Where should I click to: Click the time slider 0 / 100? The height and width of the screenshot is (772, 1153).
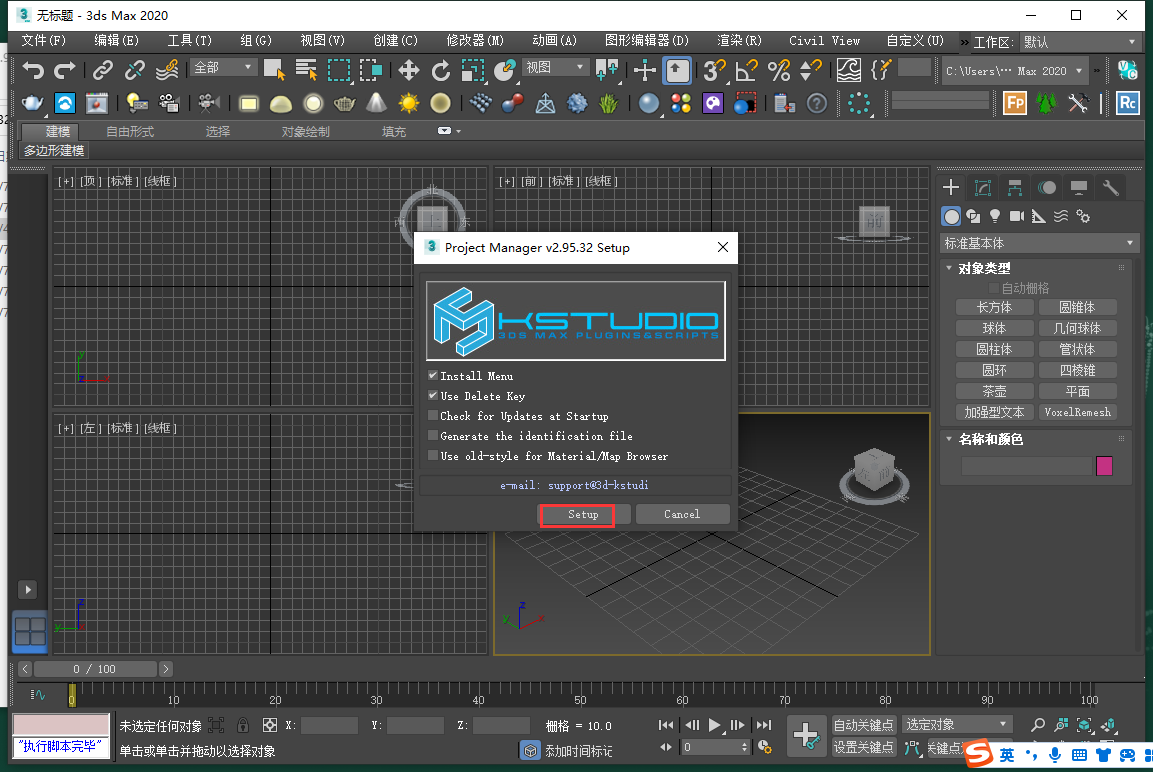coord(95,669)
